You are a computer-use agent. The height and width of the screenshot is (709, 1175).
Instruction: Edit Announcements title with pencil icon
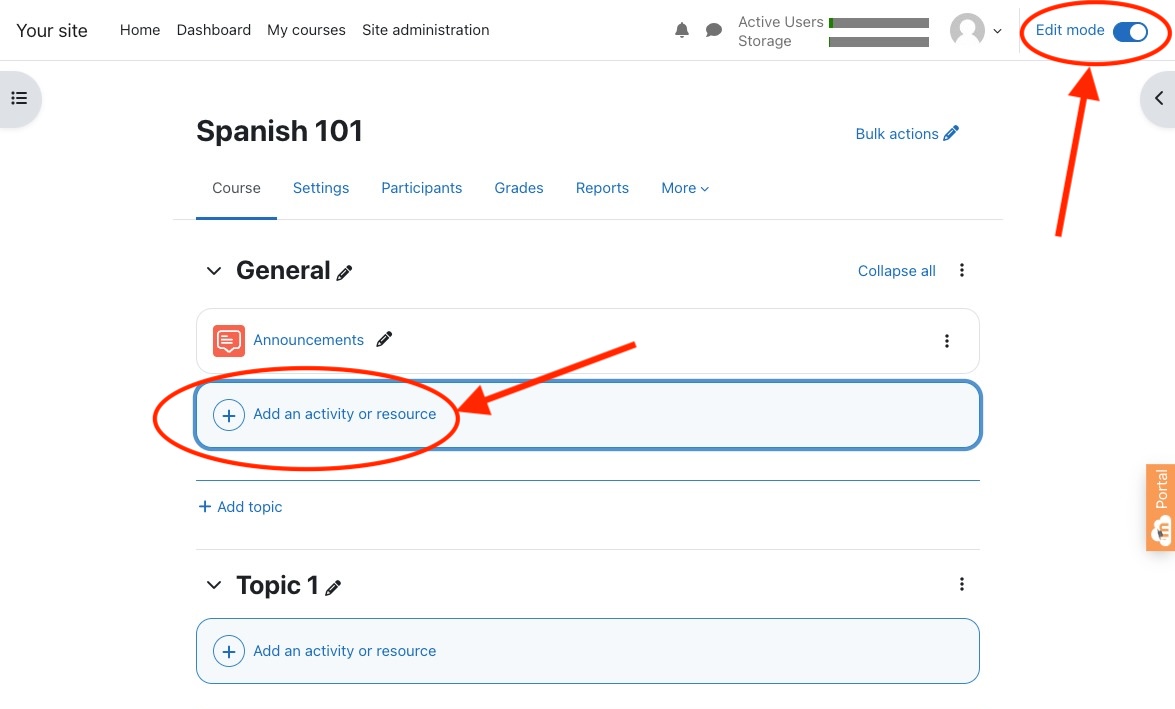(x=384, y=340)
